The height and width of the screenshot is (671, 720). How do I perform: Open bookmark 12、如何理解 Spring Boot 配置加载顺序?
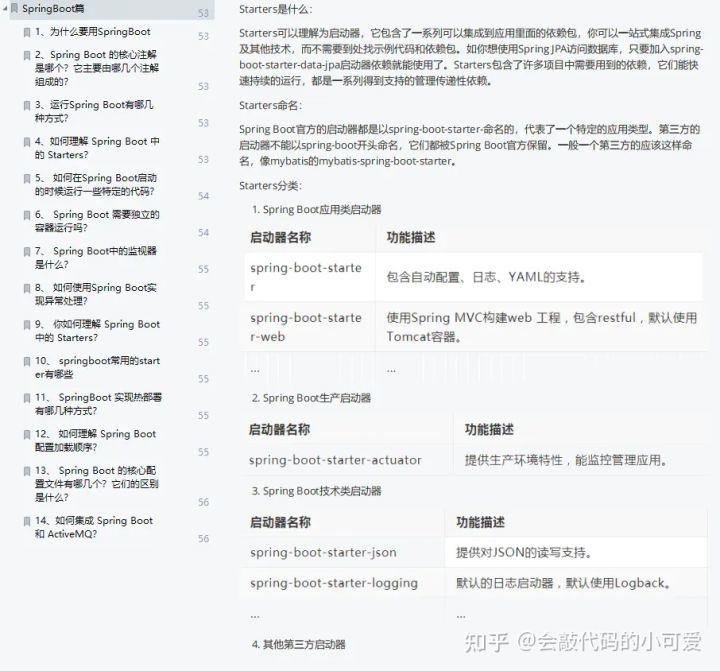(96, 440)
